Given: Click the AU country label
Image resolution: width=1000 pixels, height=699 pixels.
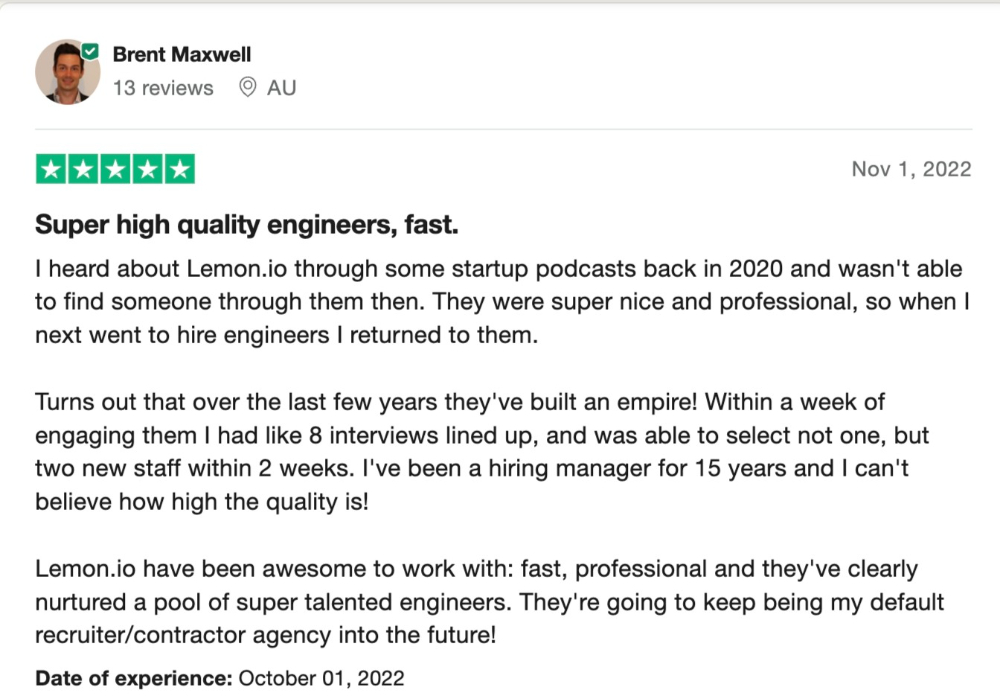Looking at the screenshot, I should [281, 87].
